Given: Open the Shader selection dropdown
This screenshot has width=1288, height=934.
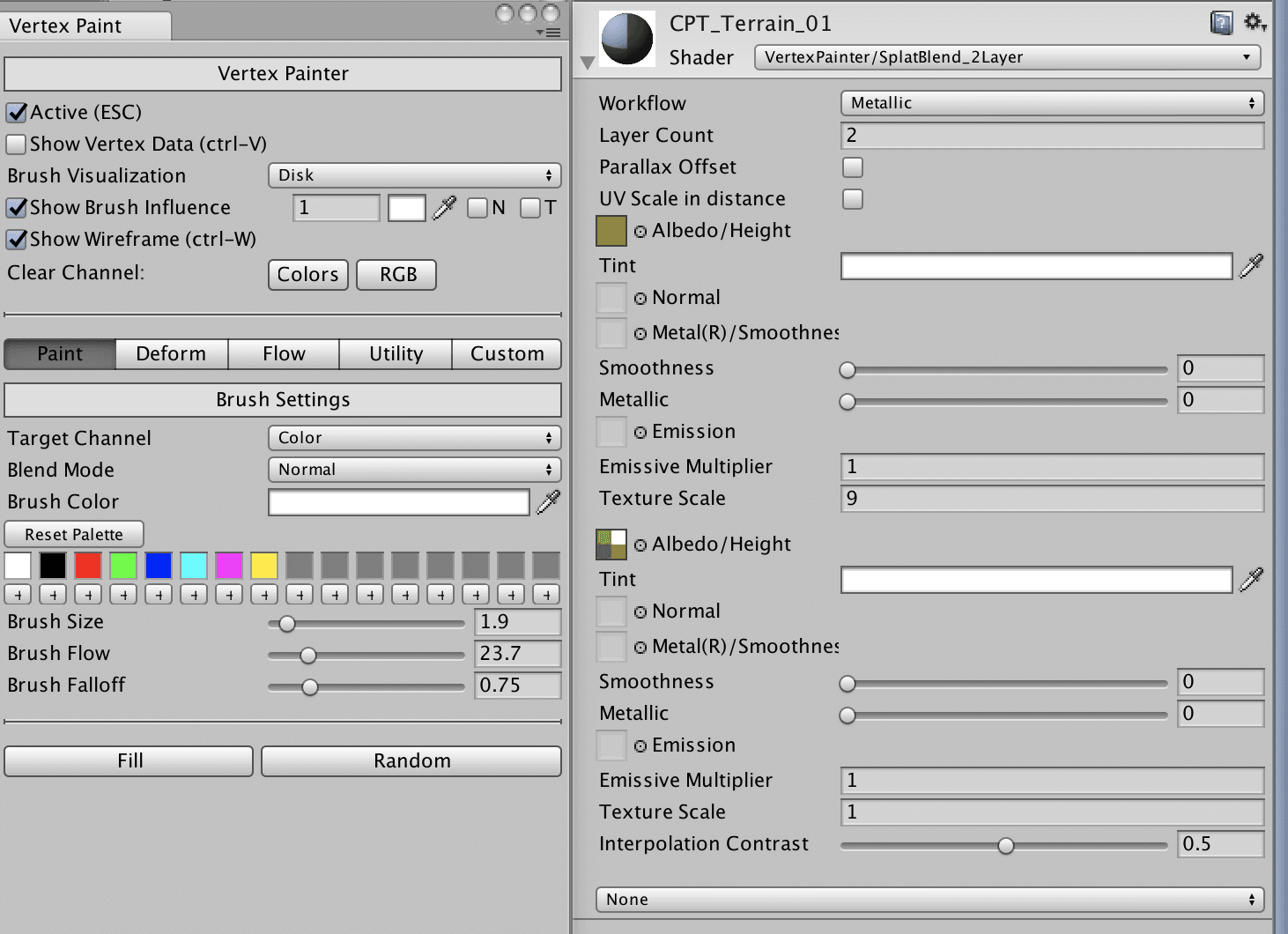Looking at the screenshot, I should 1007,57.
